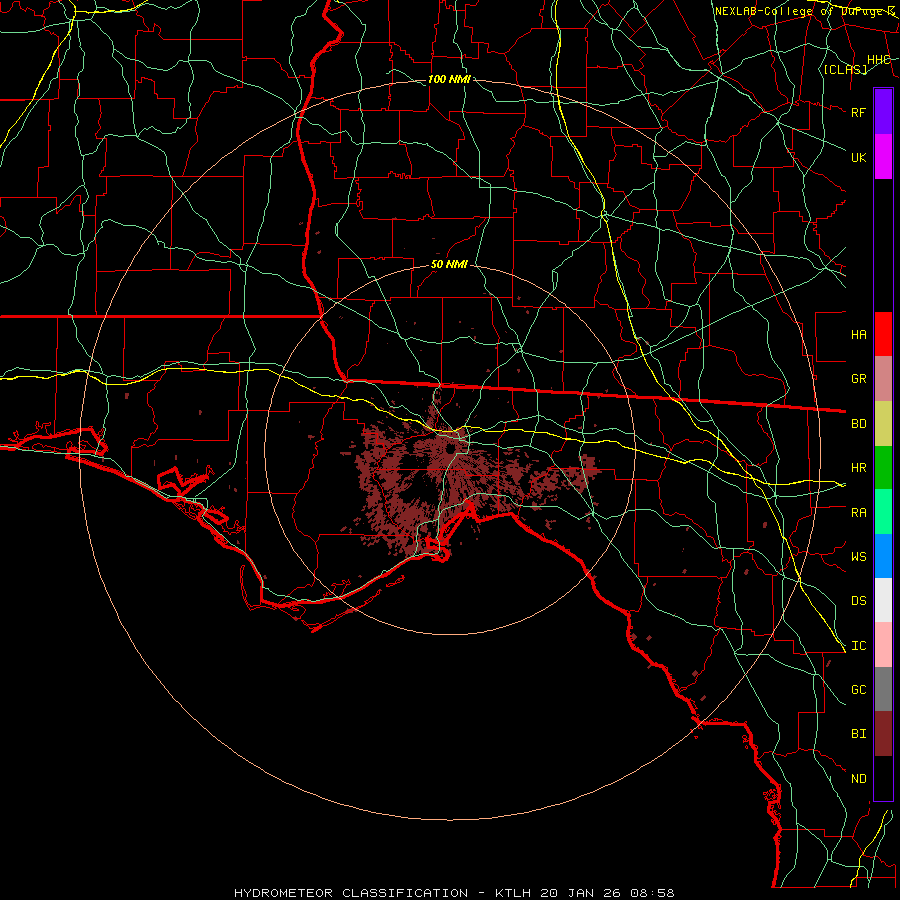Click the WS blue legend swatch
The width and height of the screenshot is (900, 900).
[883, 556]
